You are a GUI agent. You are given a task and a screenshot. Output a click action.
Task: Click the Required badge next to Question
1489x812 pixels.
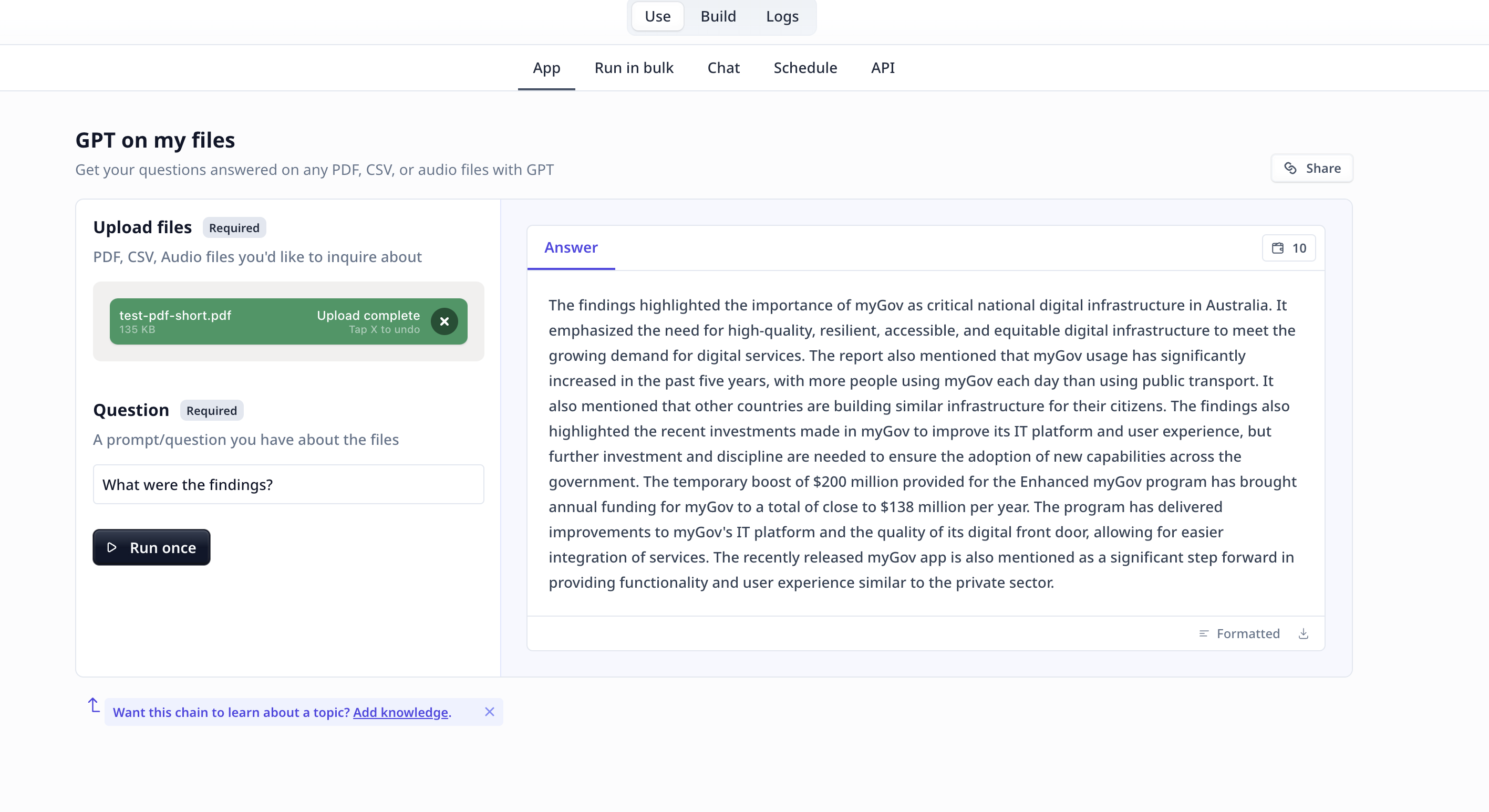[212, 410]
